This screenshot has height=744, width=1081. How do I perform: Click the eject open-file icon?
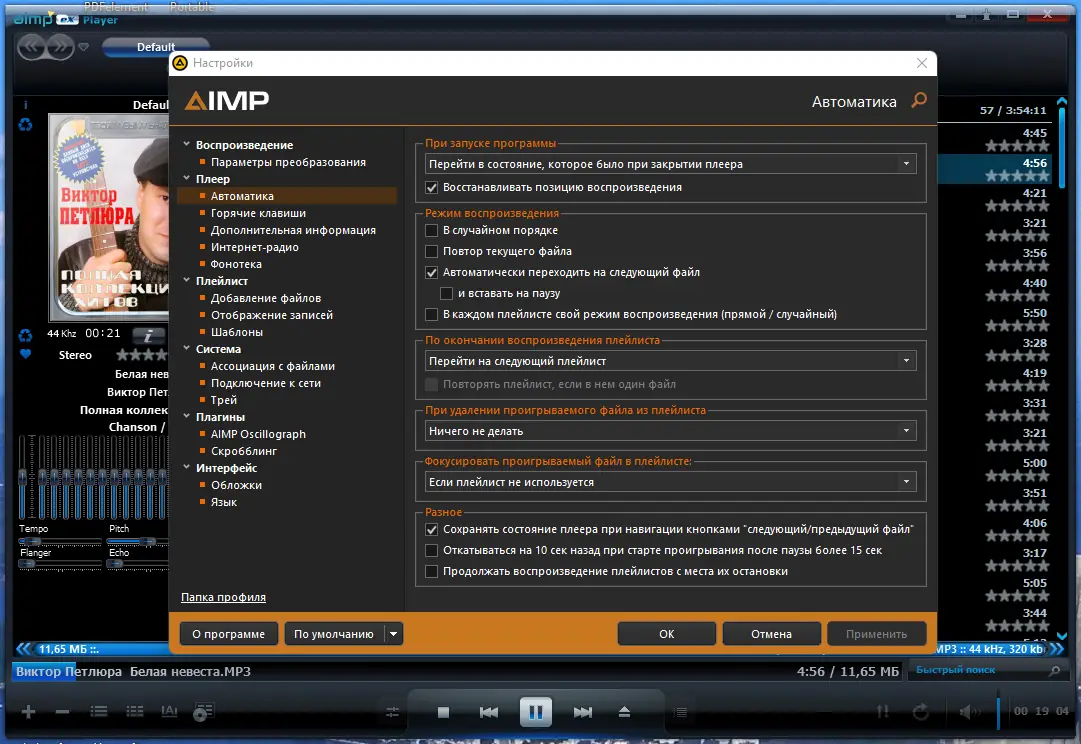pos(624,712)
